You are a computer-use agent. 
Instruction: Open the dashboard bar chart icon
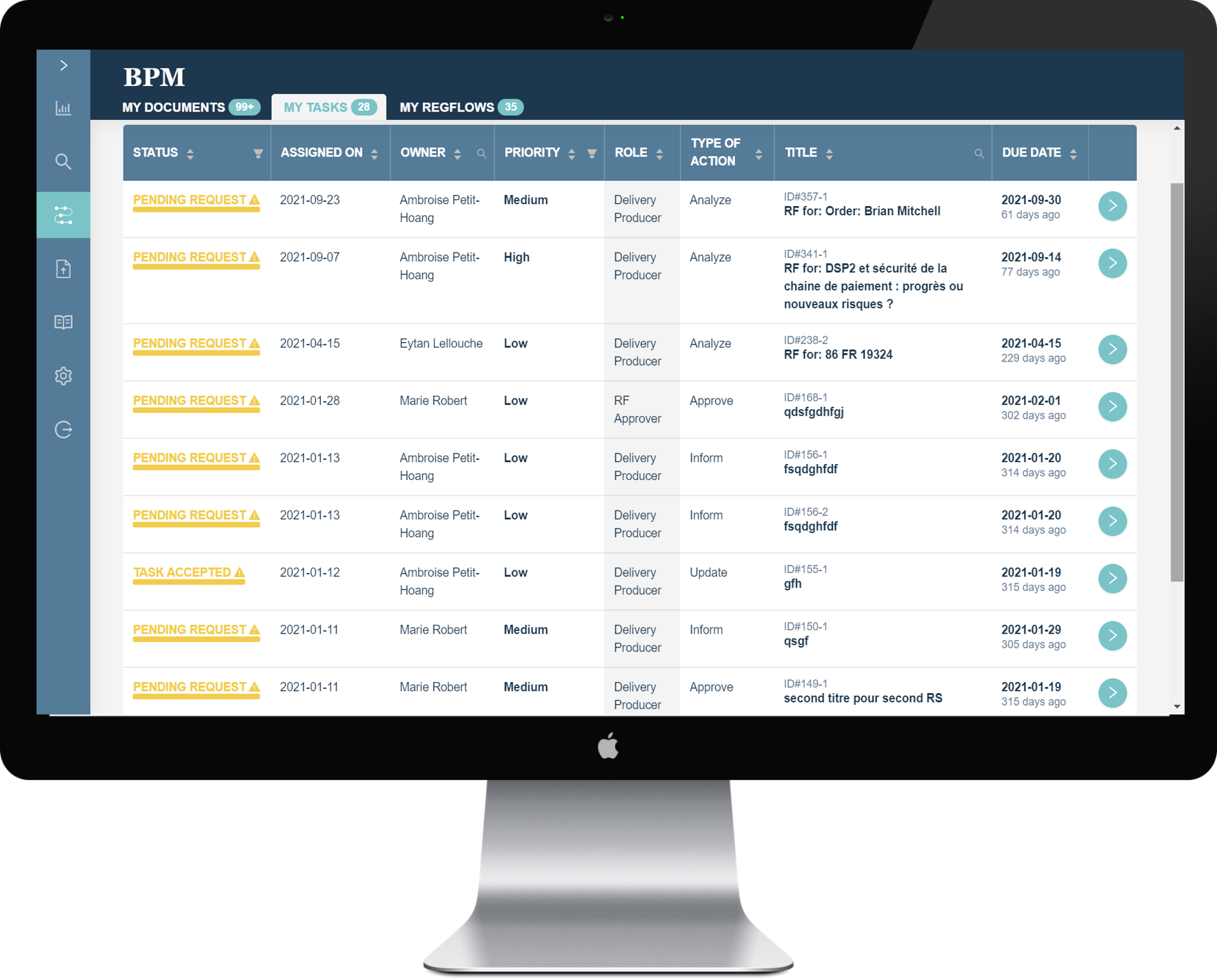click(63, 108)
